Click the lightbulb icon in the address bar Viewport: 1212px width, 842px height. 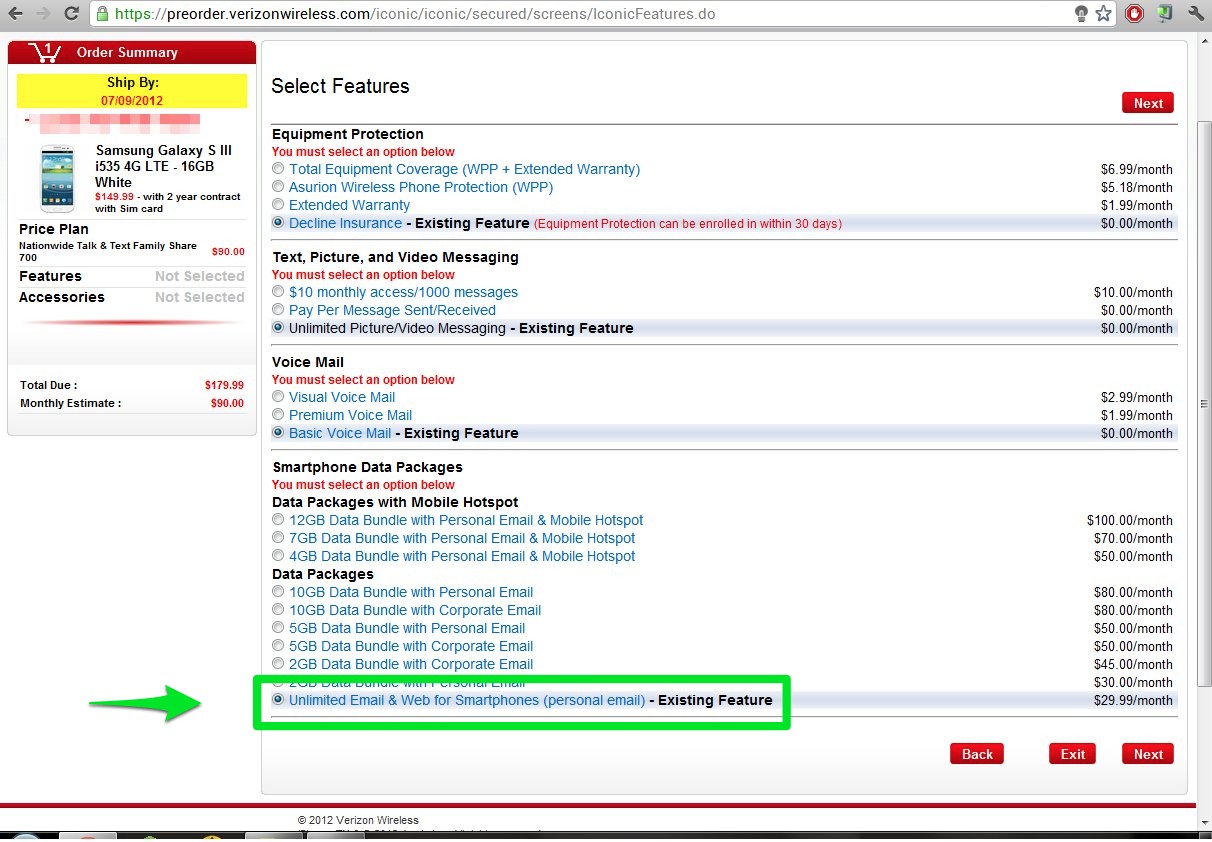(1081, 14)
